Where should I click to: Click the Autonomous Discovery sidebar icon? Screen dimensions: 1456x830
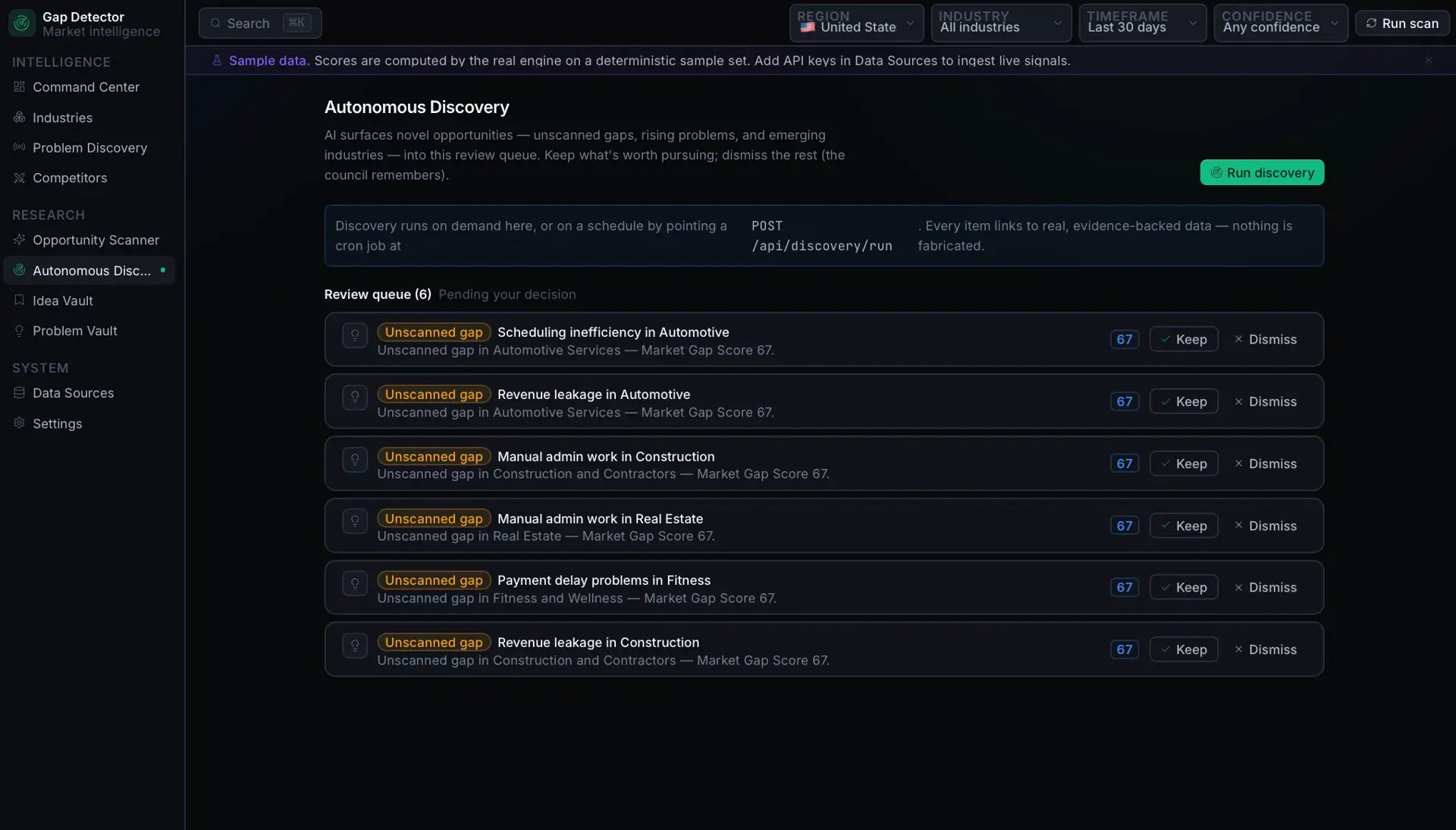[19, 270]
